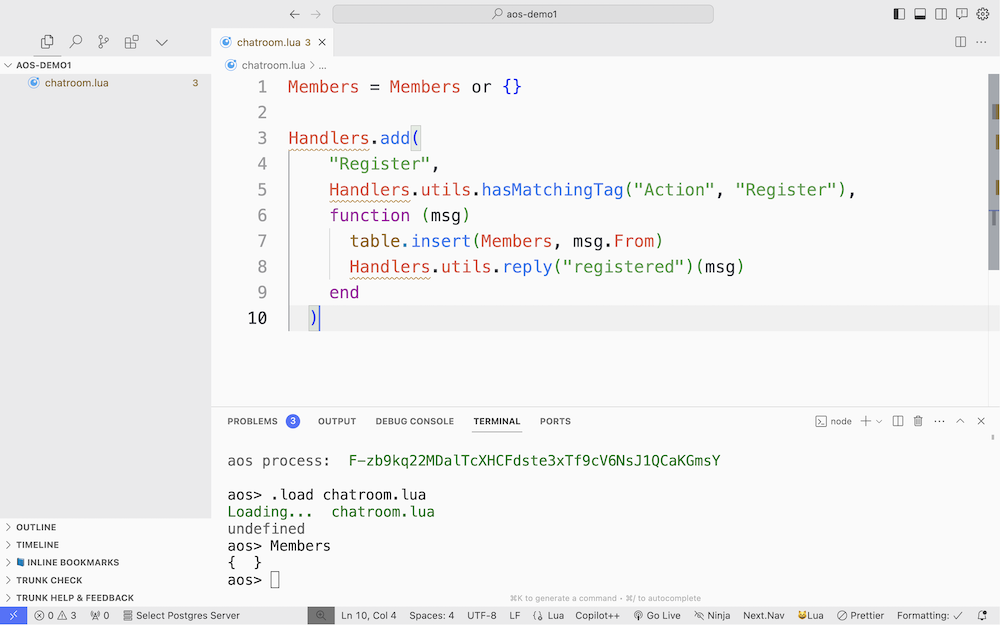Open notifications via the bell icon

click(x=960, y=13)
